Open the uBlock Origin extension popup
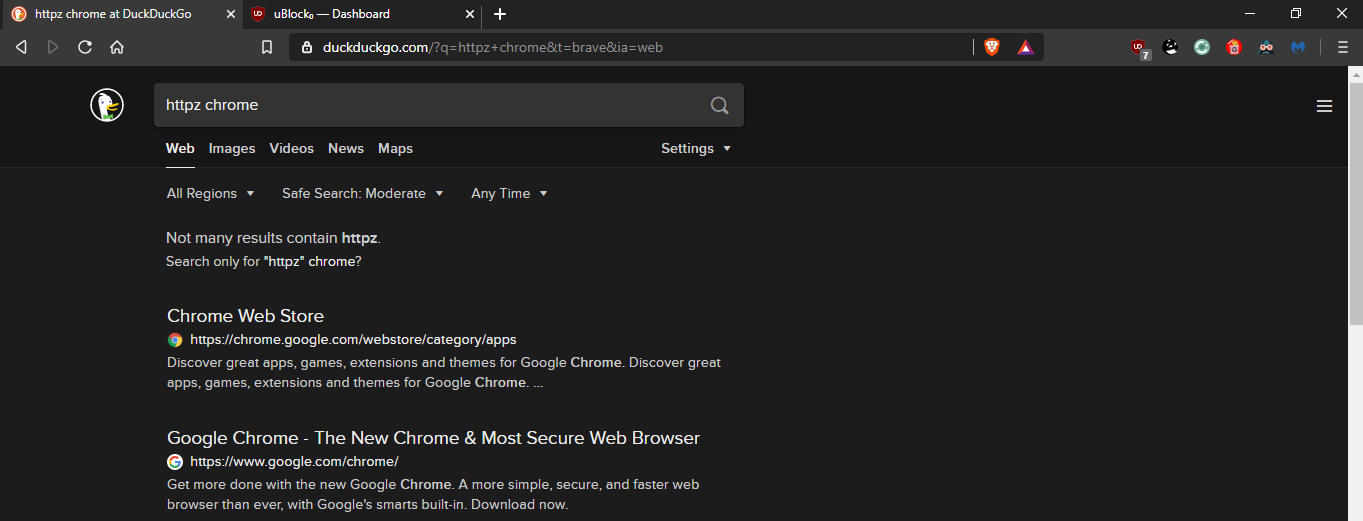This screenshot has height=521, width=1363. click(1139, 47)
